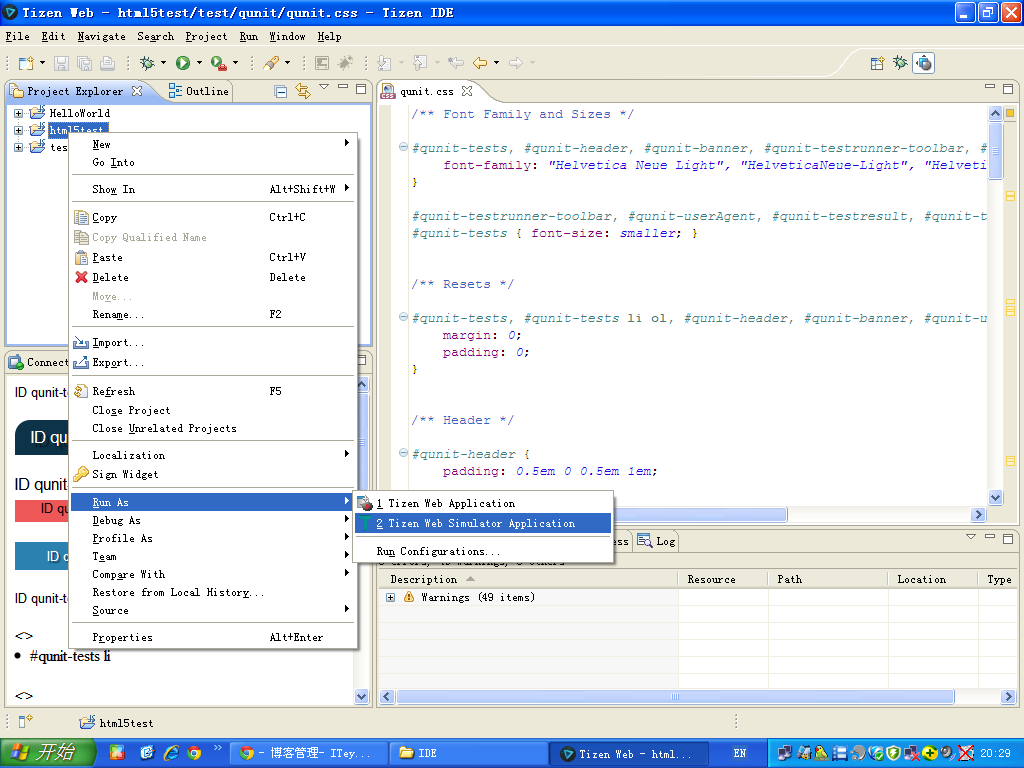Open Project Explorer view menu triangle
Viewport: 1024px width, 768px height.
point(324,87)
